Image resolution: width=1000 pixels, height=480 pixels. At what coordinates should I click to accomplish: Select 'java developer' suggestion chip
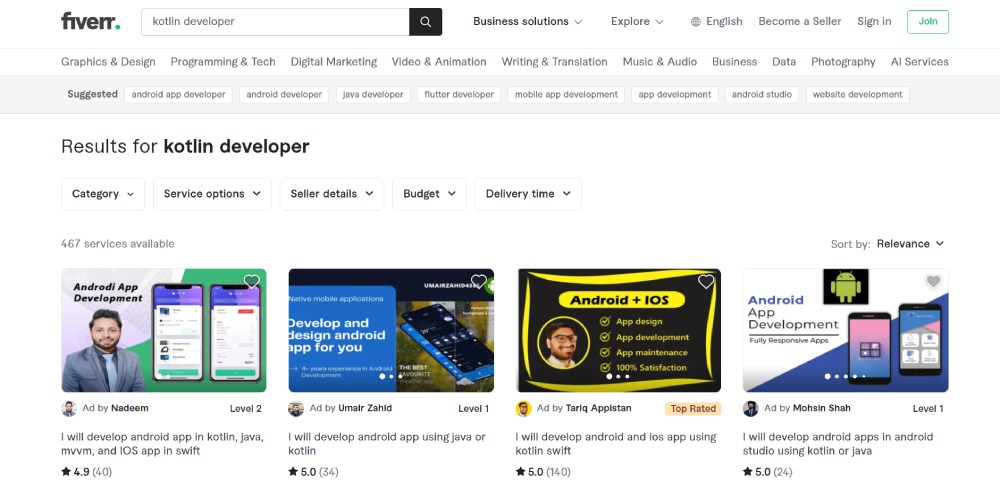(373, 94)
